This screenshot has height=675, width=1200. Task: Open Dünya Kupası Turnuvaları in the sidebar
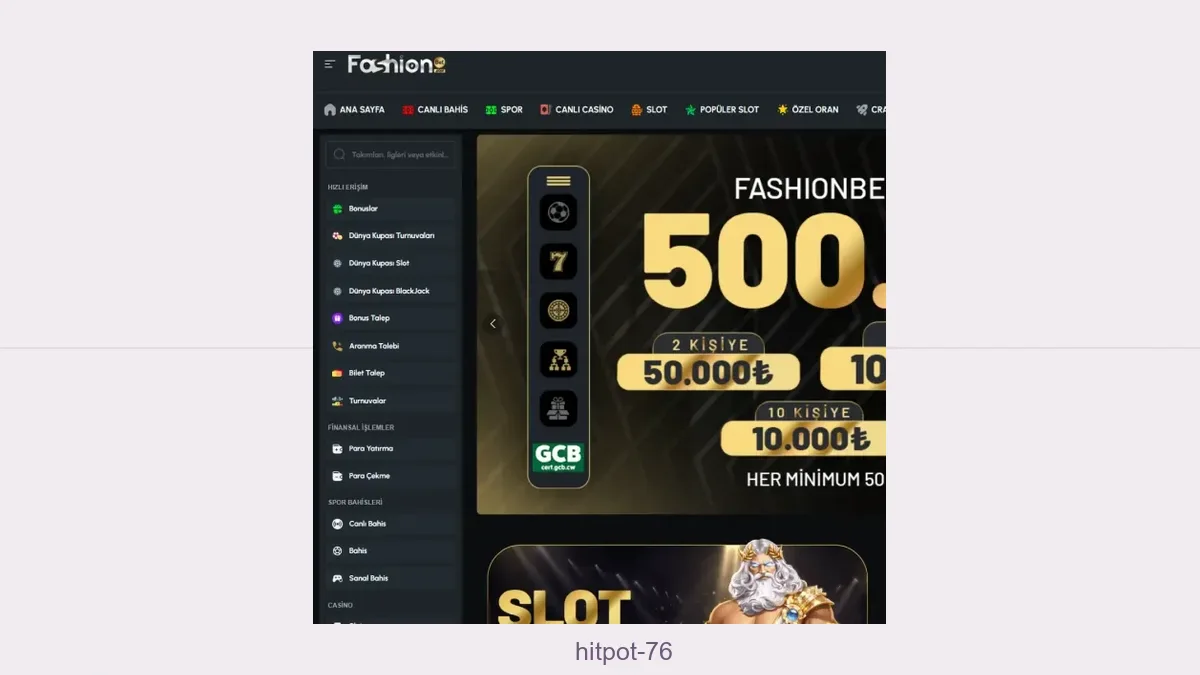[x=391, y=236]
